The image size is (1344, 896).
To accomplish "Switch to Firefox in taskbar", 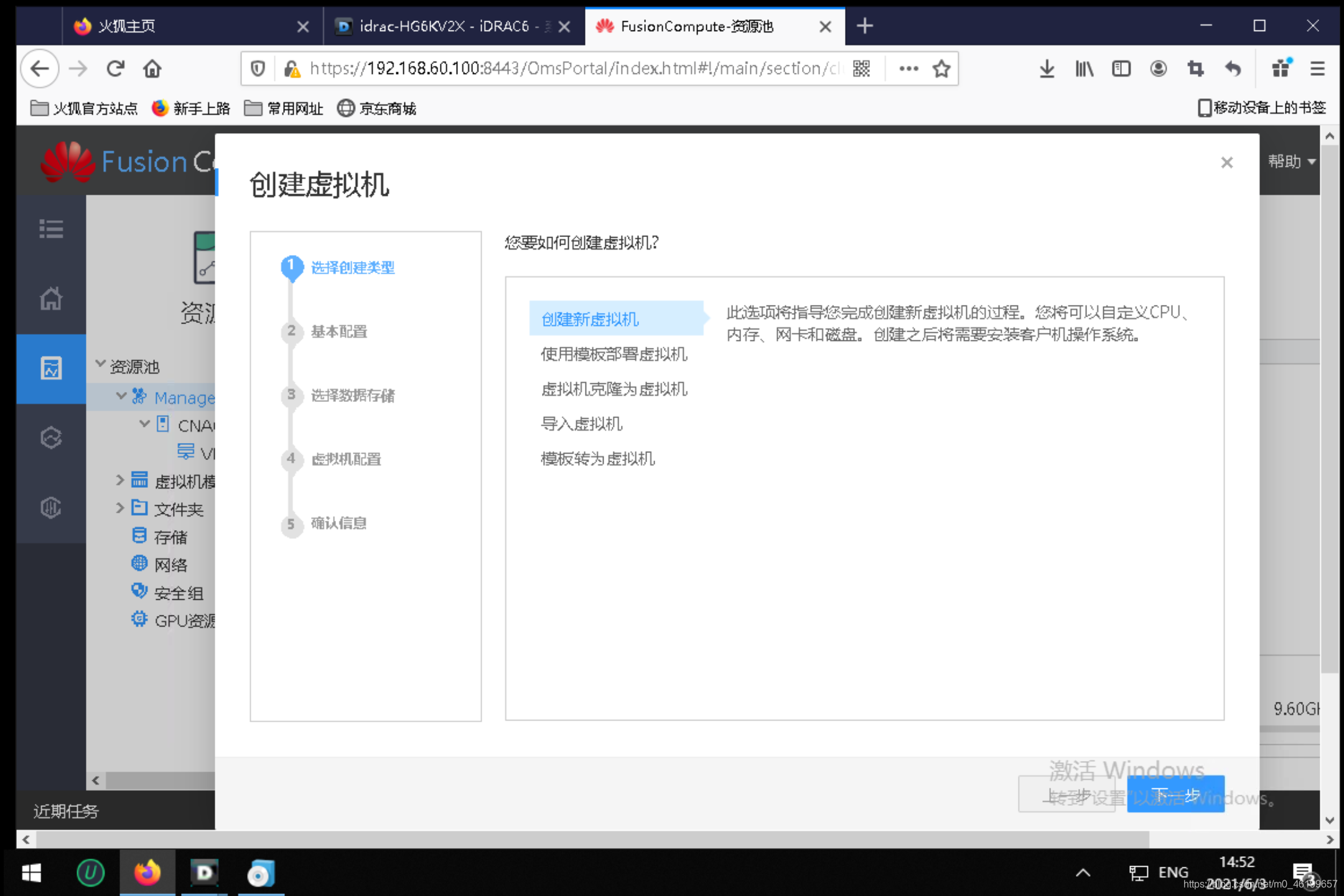I will 147,873.
